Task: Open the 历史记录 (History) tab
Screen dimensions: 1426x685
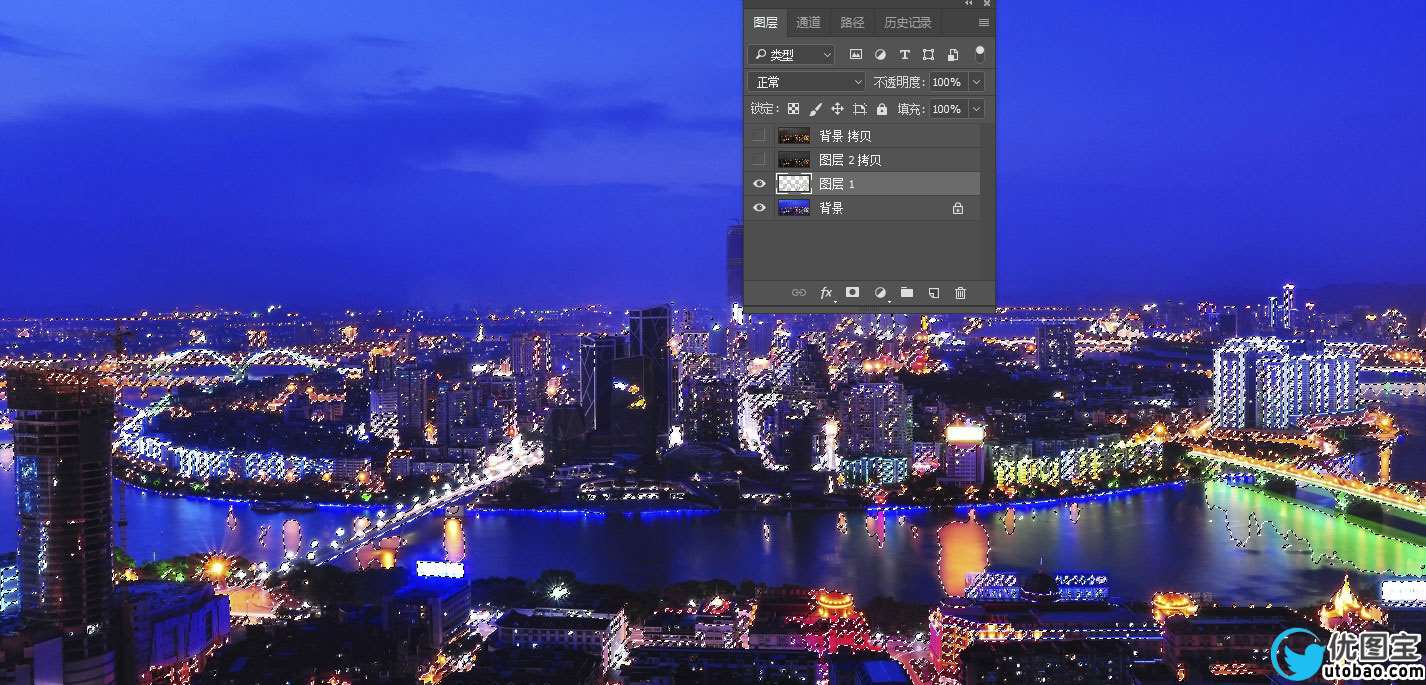Action: (907, 22)
